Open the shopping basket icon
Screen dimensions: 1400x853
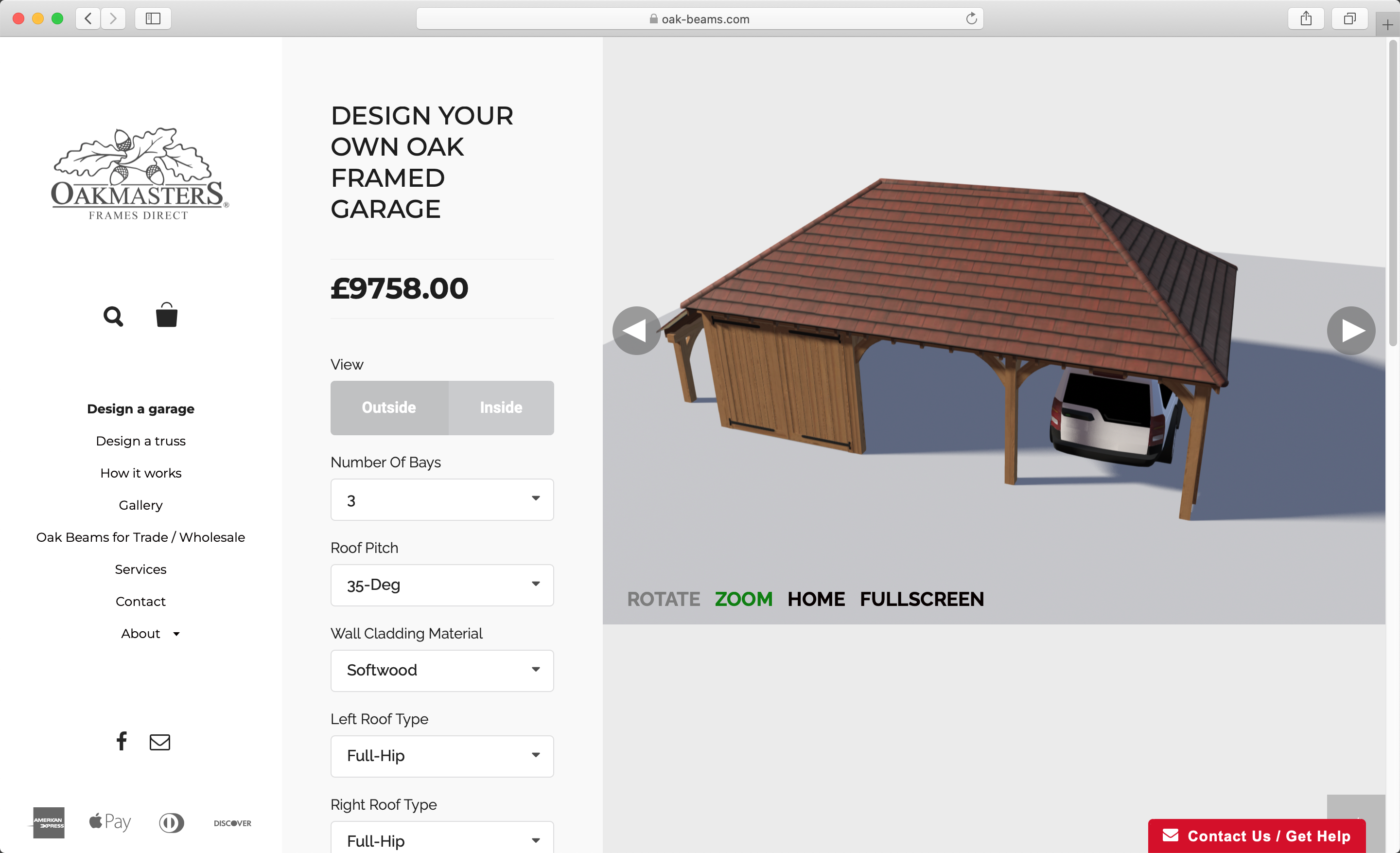166,315
